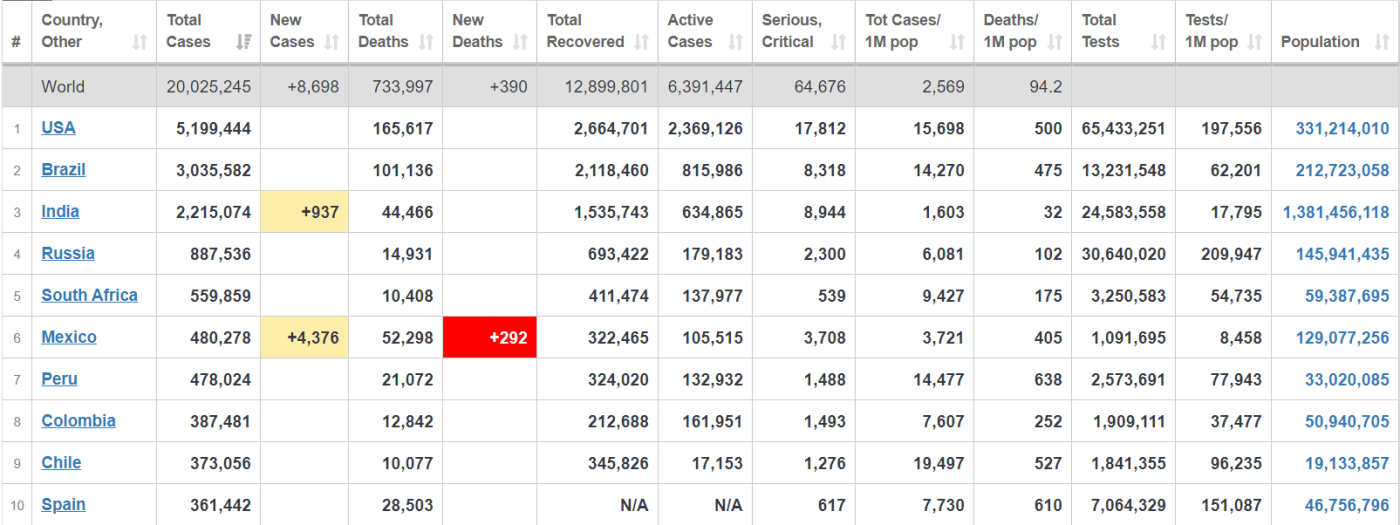Sort Total Tests column with arrow icon
The height and width of the screenshot is (525, 1400).
(x=1158, y=42)
